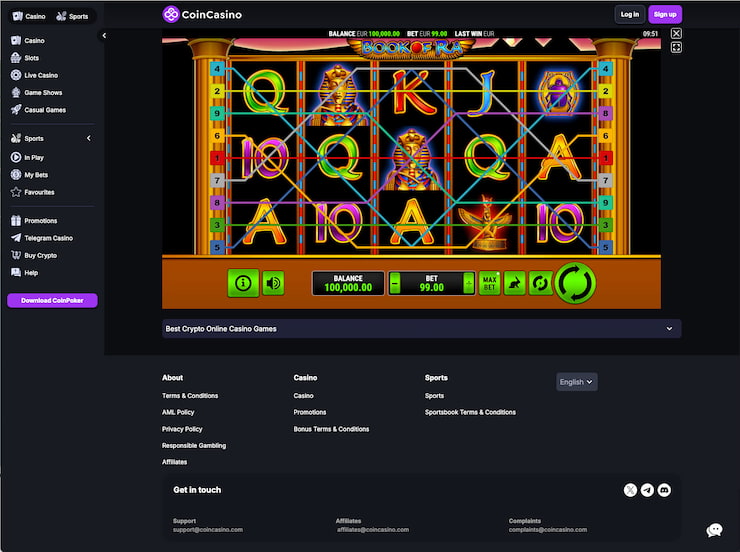Viewport: 740px width, 552px height.
Task: Open Help in the sidebar
Action: [24, 273]
